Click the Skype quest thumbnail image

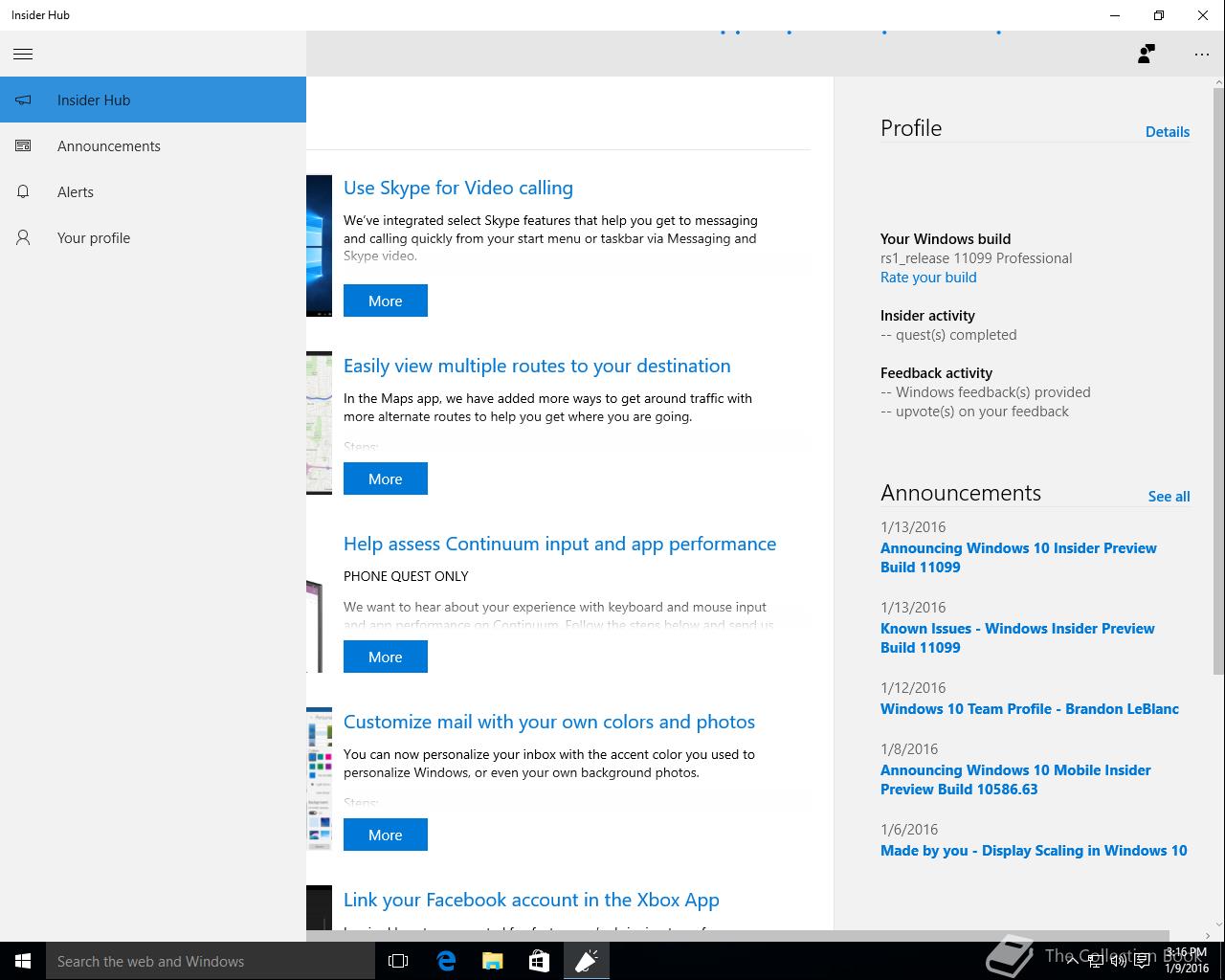(320, 245)
